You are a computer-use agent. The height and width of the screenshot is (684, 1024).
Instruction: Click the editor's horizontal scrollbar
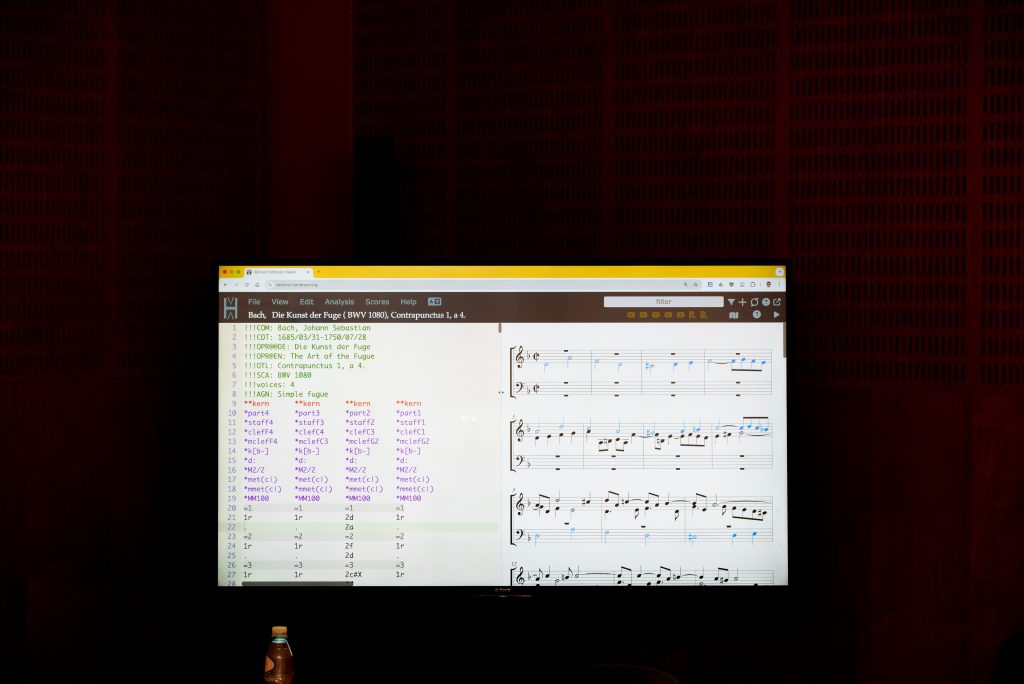tap(297, 583)
